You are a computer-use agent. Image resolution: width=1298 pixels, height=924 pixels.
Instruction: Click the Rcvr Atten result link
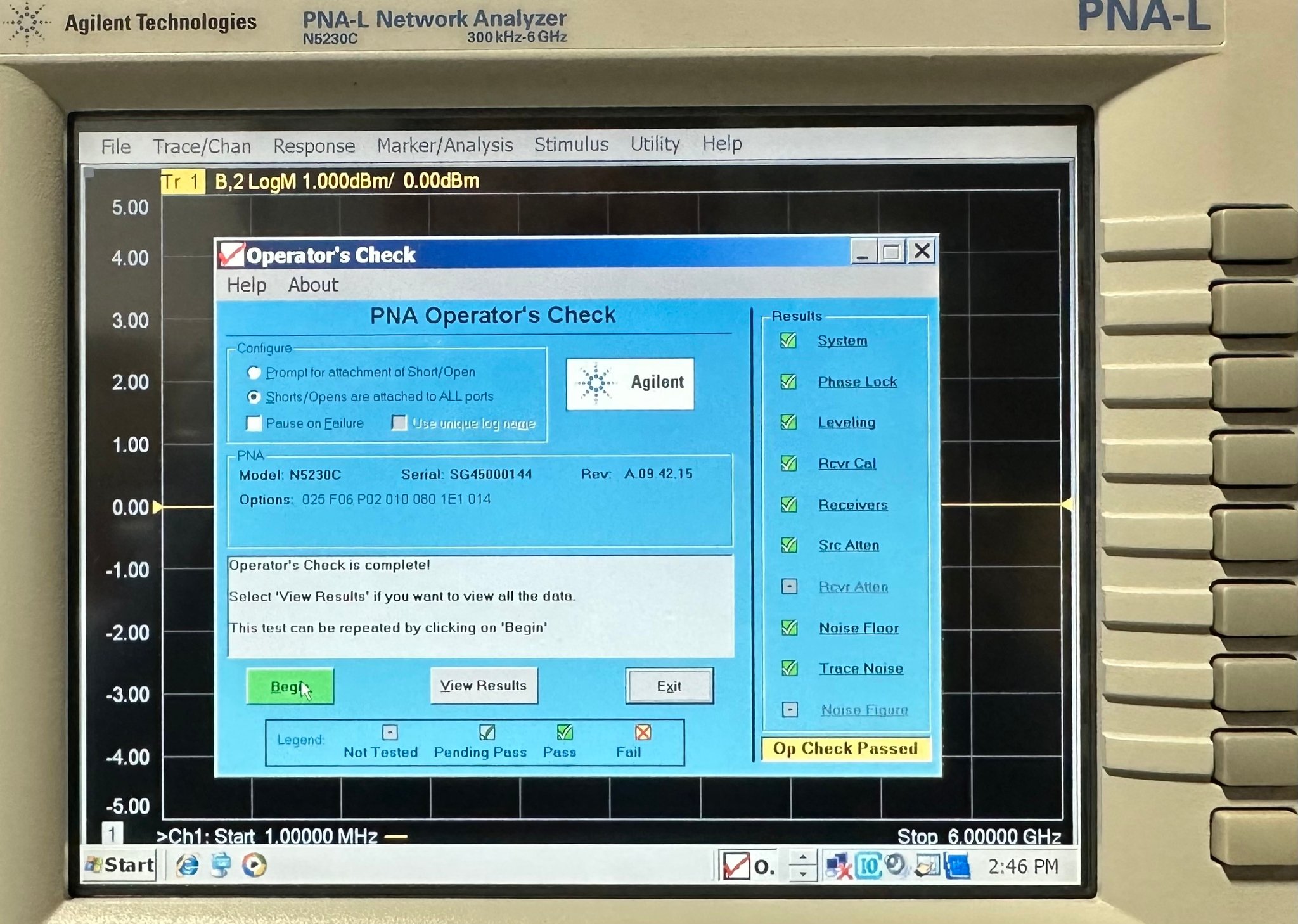tap(854, 587)
